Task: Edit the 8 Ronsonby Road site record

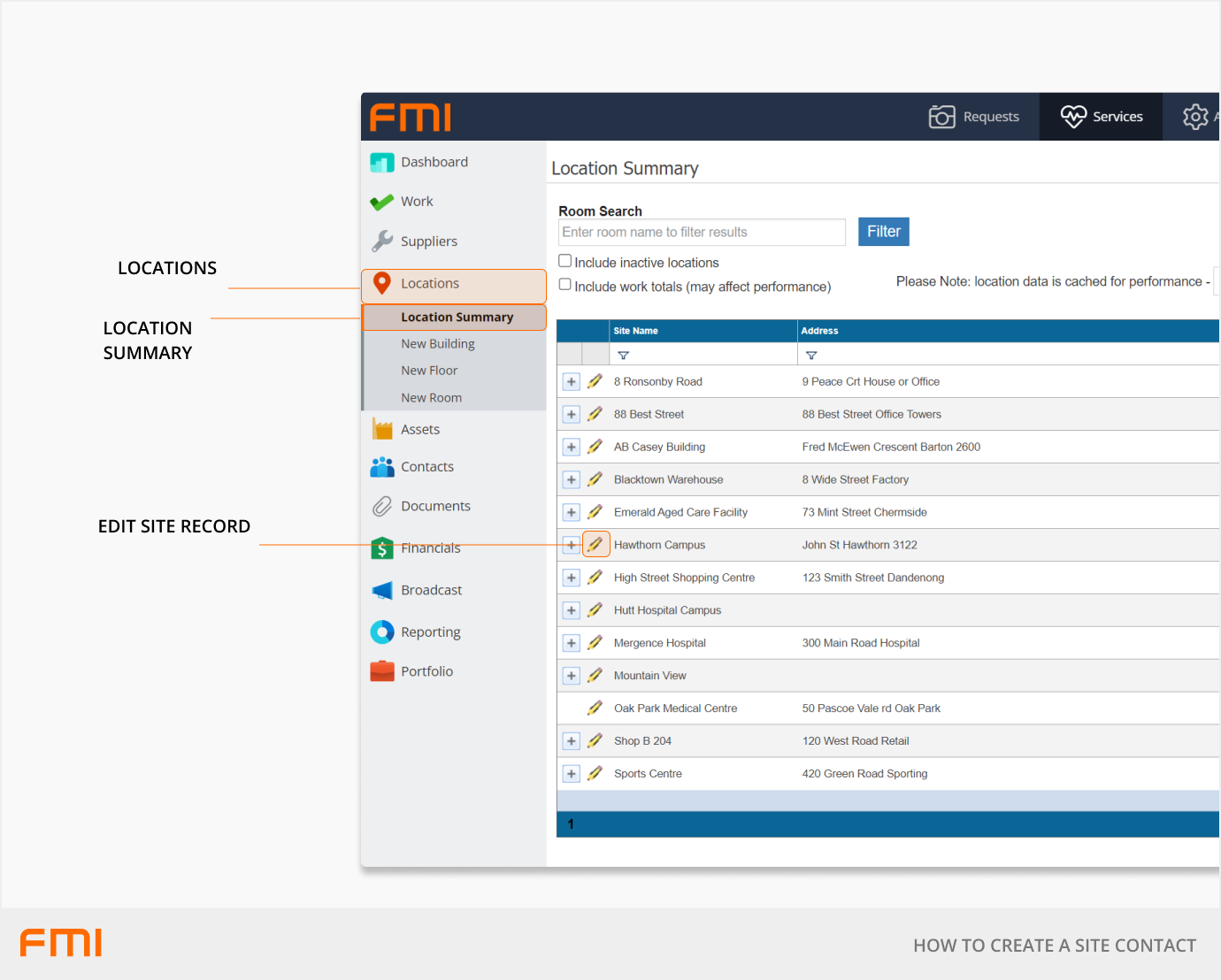Action: tap(595, 381)
